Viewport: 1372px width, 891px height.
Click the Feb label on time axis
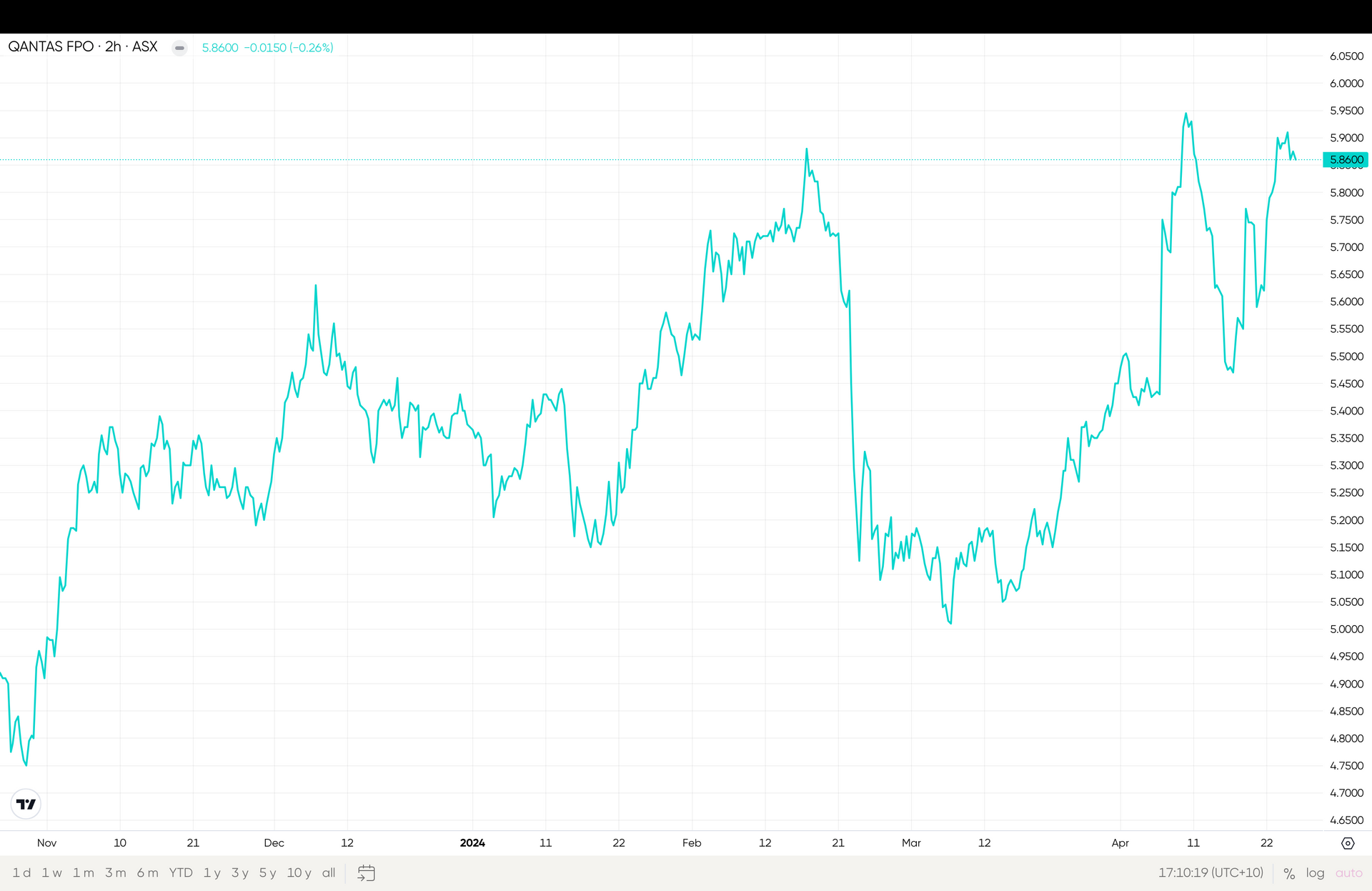click(x=692, y=843)
